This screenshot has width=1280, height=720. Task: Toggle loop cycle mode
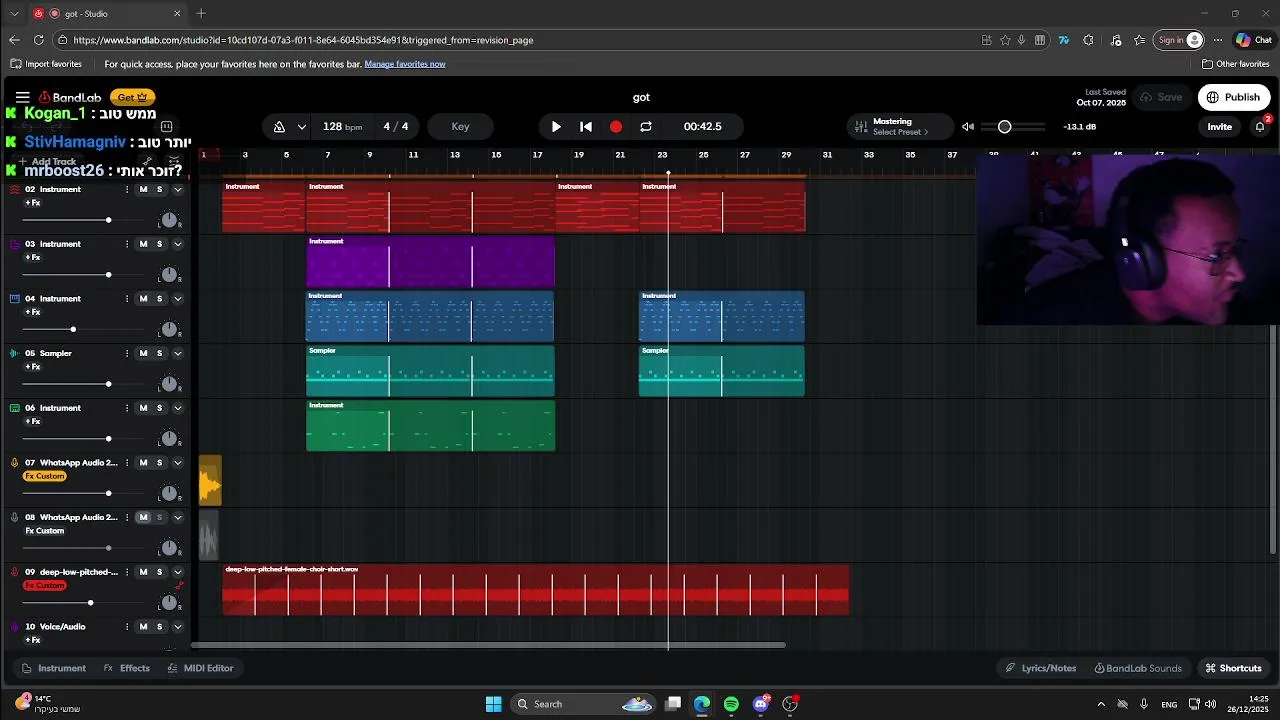(x=646, y=127)
